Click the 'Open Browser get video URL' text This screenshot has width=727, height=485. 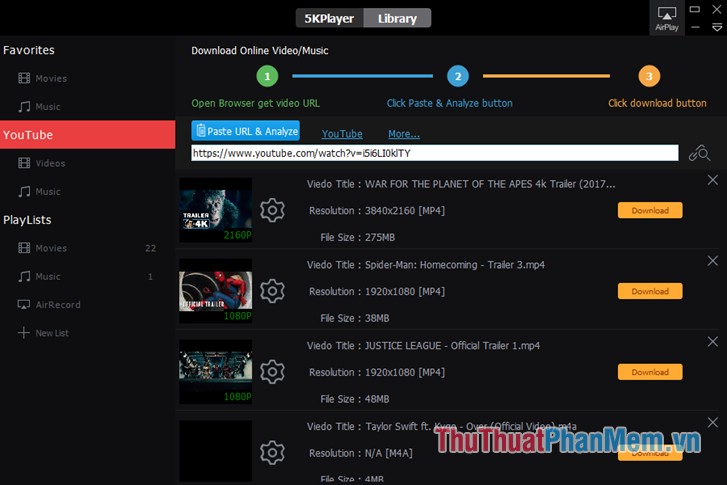pos(255,103)
